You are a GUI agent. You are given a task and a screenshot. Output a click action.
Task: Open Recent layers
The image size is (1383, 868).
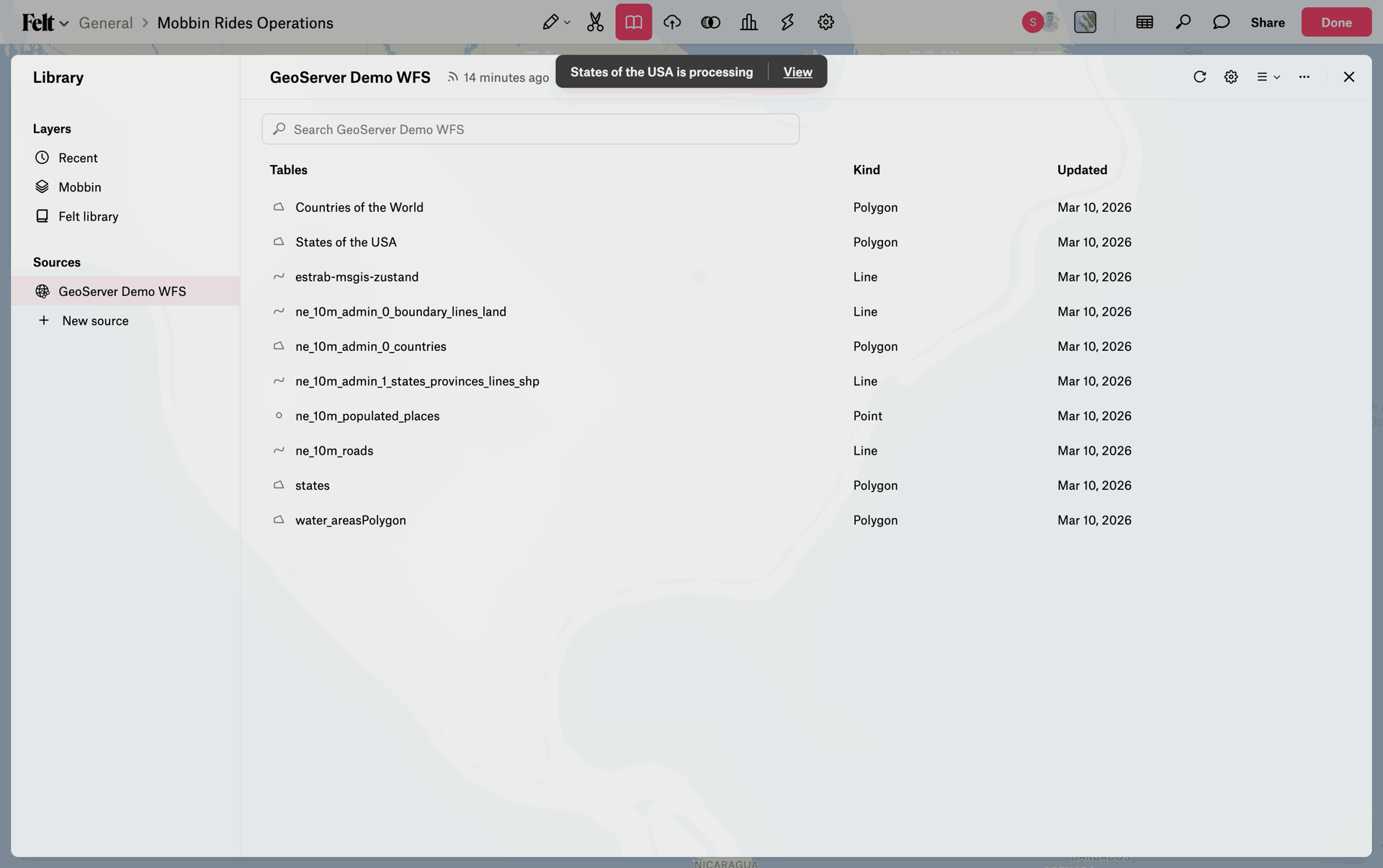pyautogui.click(x=78, y=158)
